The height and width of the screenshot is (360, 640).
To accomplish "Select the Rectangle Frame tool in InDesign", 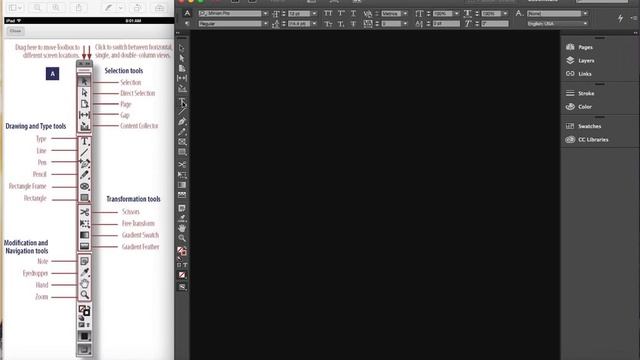I will 182,142.
